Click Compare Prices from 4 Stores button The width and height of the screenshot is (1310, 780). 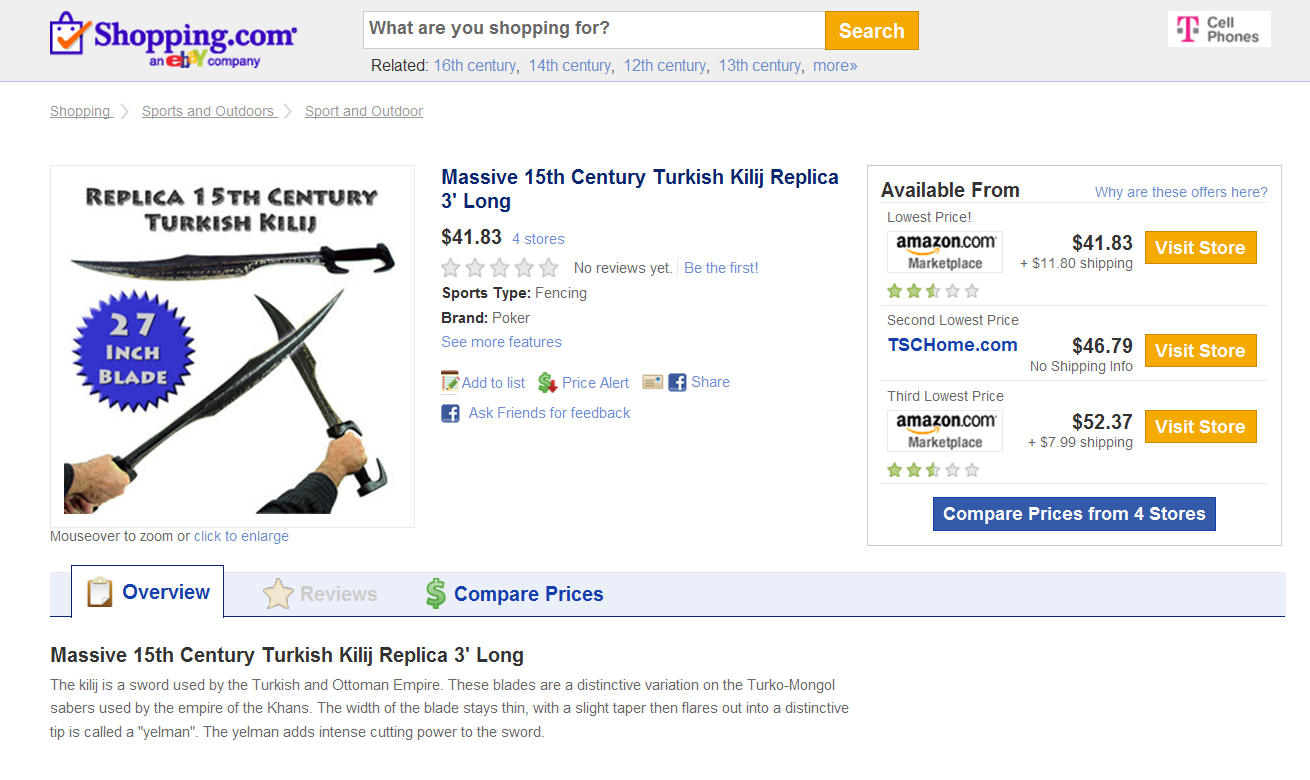(x=1074, y=514)
